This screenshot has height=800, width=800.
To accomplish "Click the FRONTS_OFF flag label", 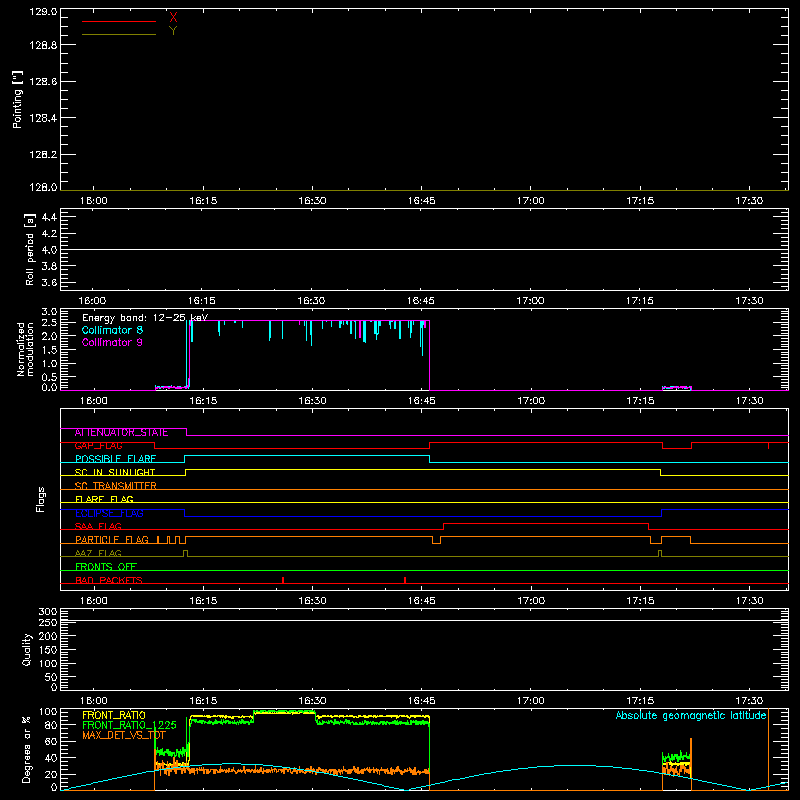I will (x=106, y=567).
